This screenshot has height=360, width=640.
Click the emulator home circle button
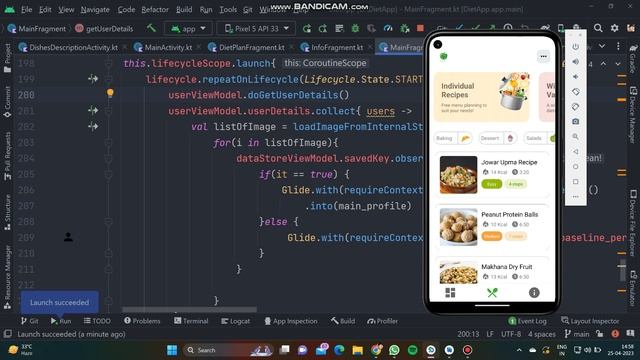576,167
